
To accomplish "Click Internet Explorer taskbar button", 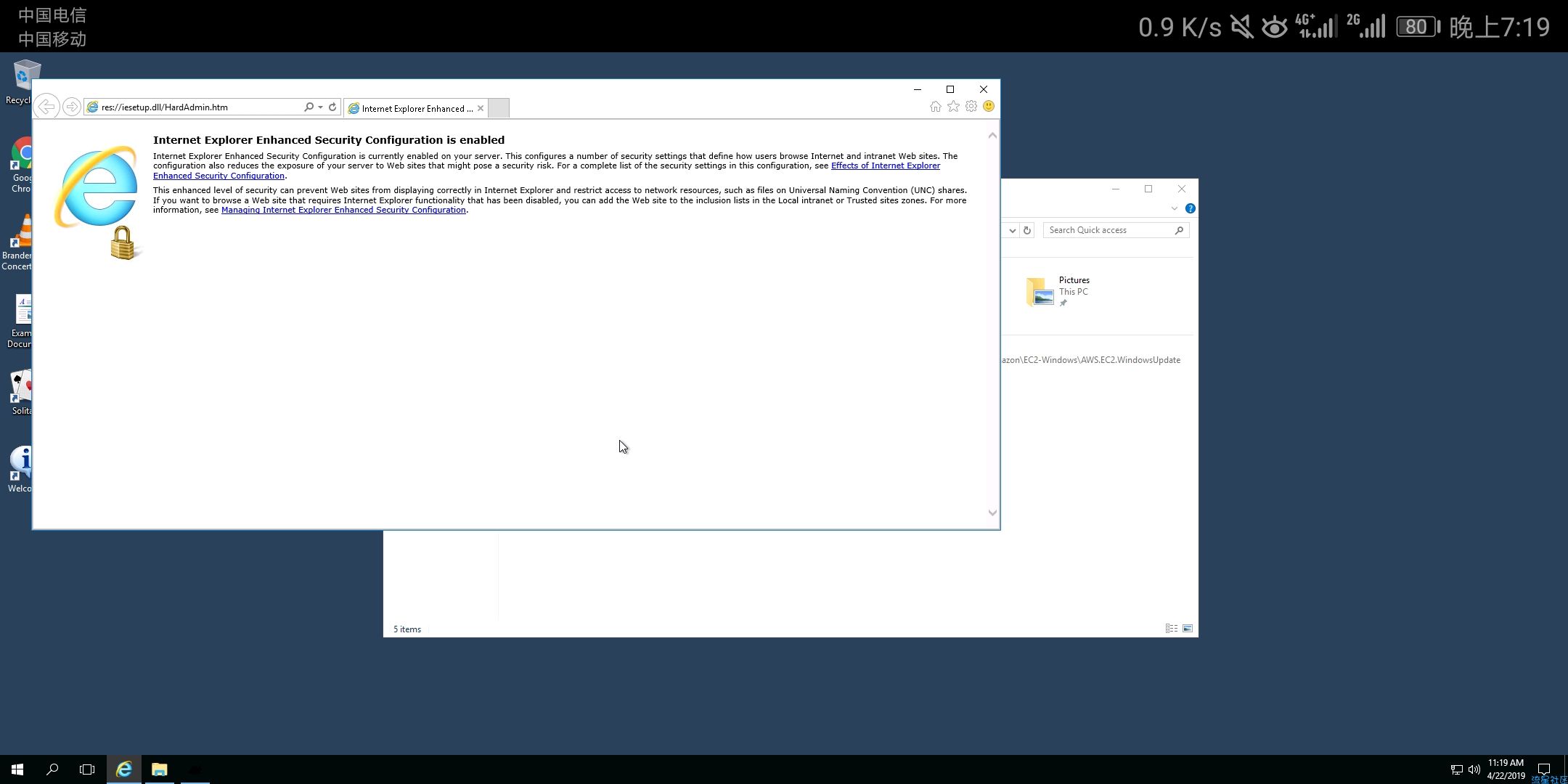I will pos(124,769).
